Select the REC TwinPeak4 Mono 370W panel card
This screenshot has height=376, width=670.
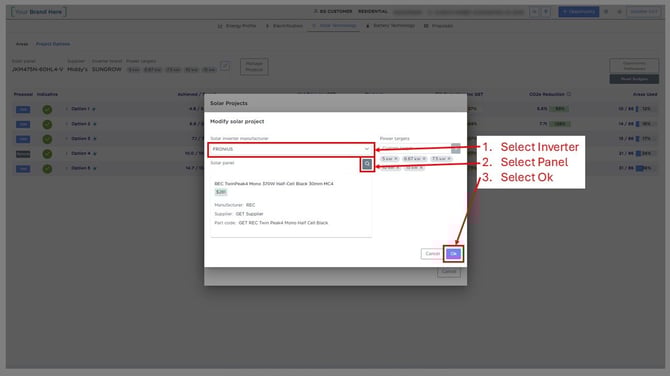pos(291,206)
